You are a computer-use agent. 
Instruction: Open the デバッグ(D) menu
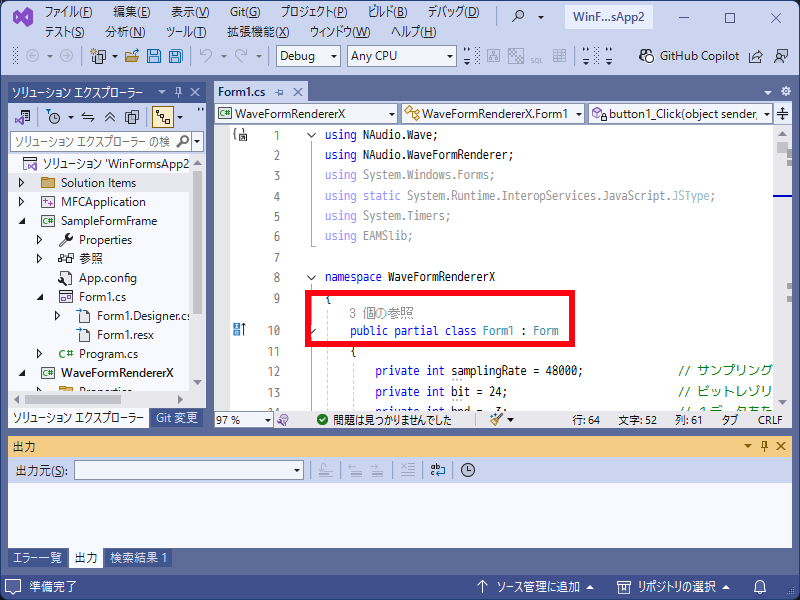(x=453, y=12)
